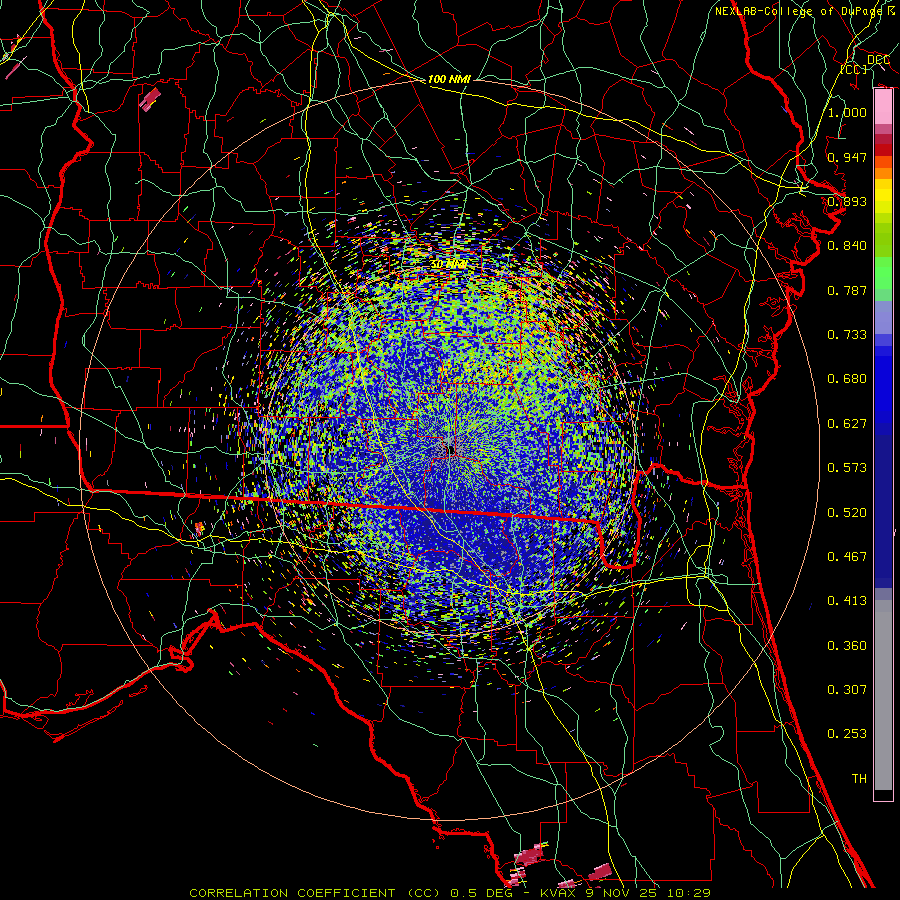Click the 0.413 scale value
Viewport: 900px width, 900px height.
(x=847, y=601)
